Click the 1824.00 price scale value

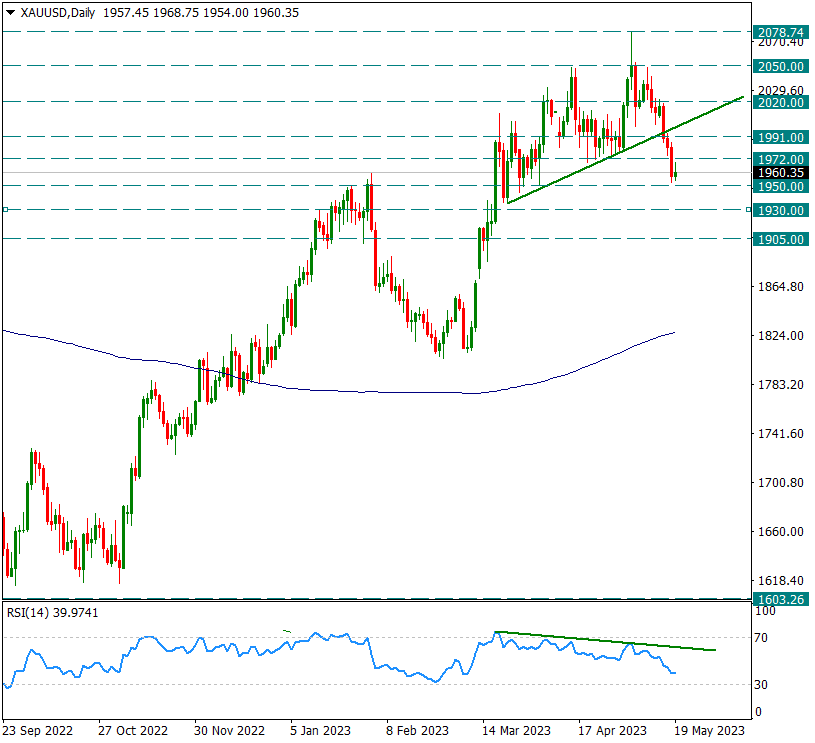[781, 336]
